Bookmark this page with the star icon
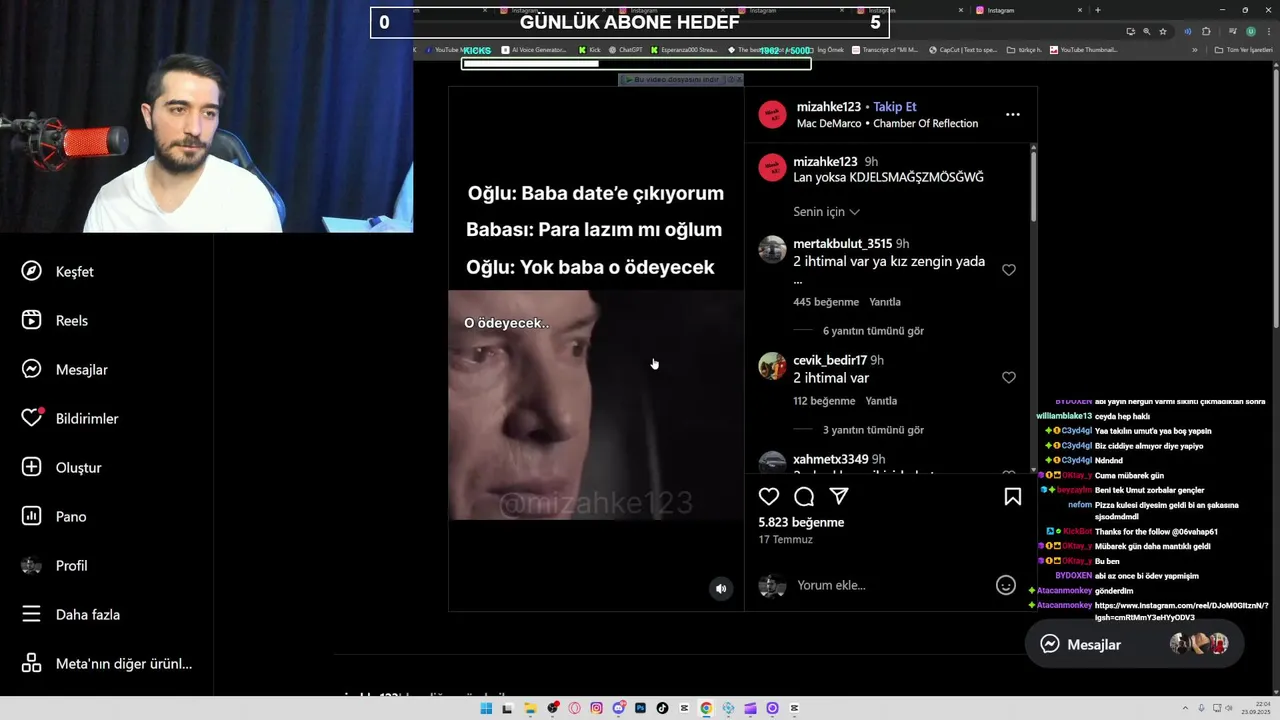Screen dimensions: 1280x720 point(1162,31)
